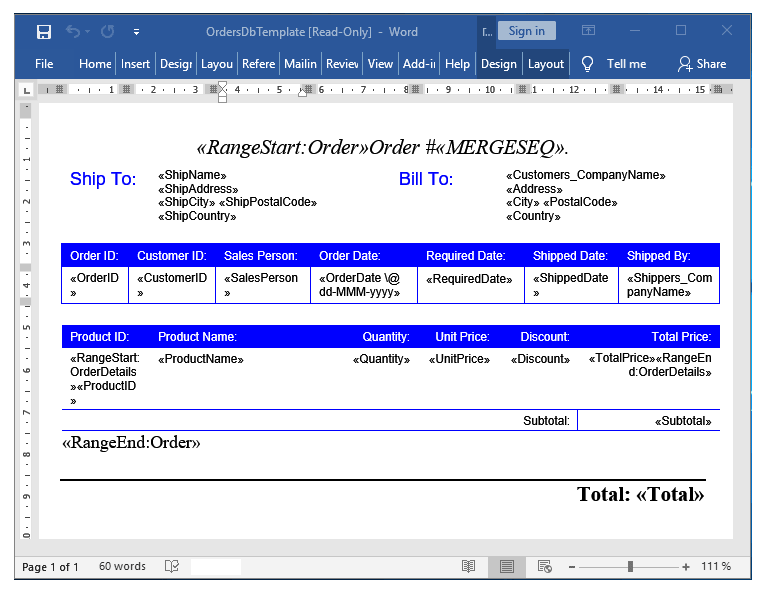Click the «Discount» field
This screenshot has height=589, width=761.
[x=540, y=359]
